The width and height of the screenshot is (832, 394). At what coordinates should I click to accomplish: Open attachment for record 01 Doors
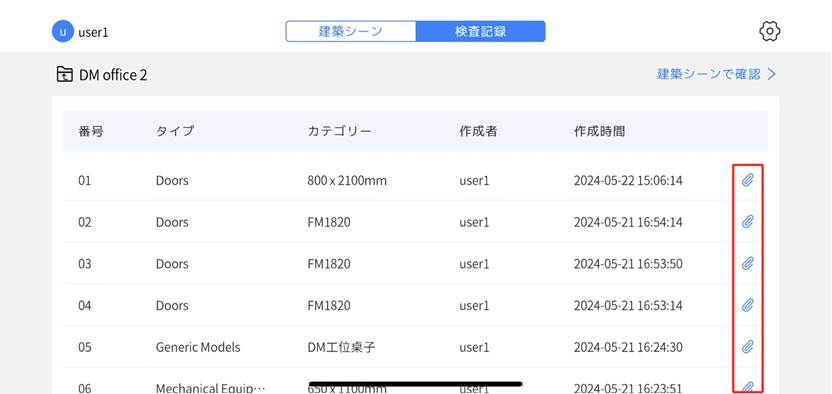747,180
